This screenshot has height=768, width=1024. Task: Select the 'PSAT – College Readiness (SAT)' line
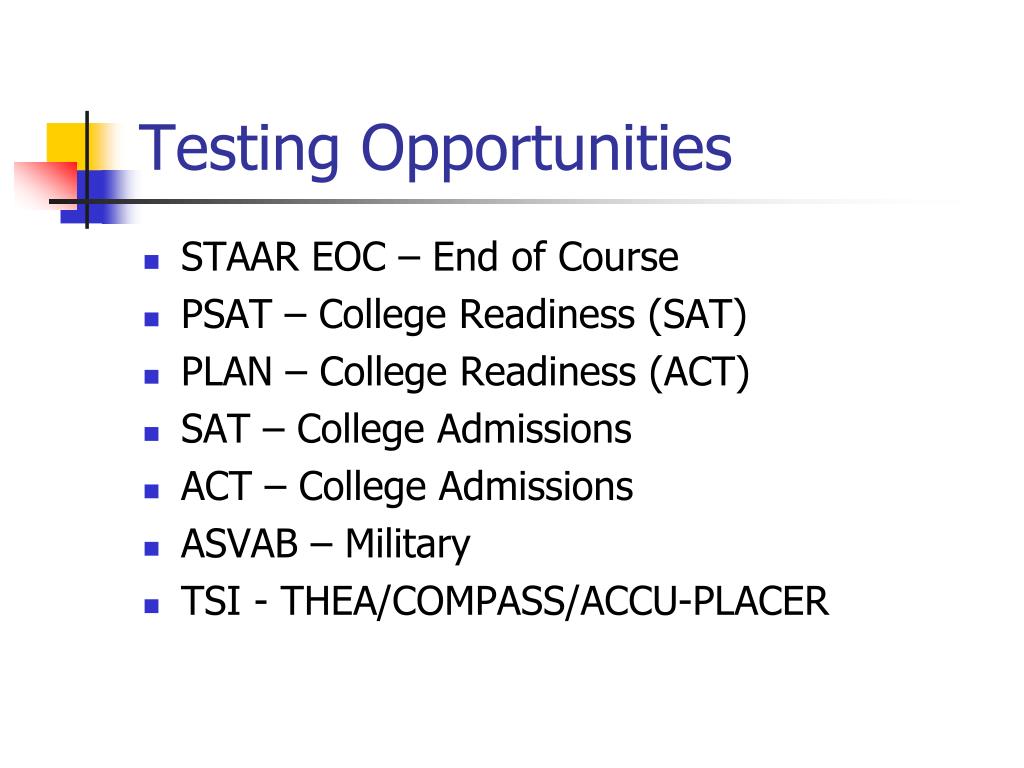click(x=464, y=315)
